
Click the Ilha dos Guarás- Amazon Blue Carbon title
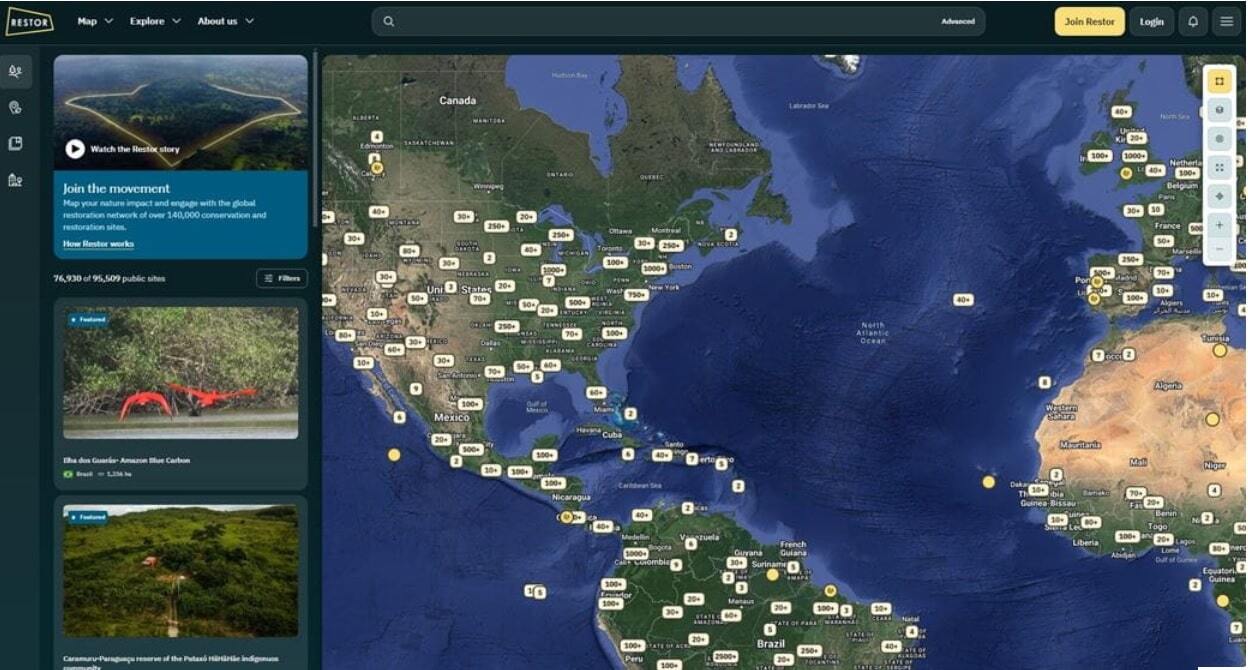(x=127, y=460)
